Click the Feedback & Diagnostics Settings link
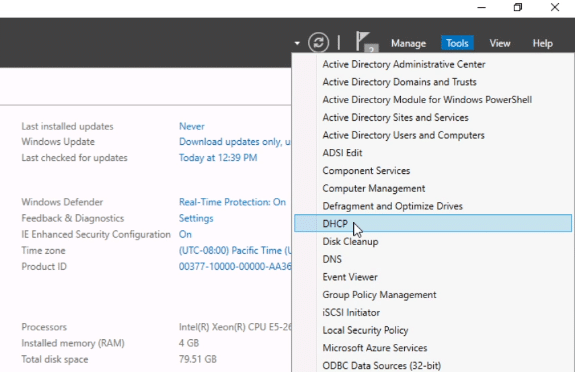This screenshot has height=372, width=575. tap(196, 218)
